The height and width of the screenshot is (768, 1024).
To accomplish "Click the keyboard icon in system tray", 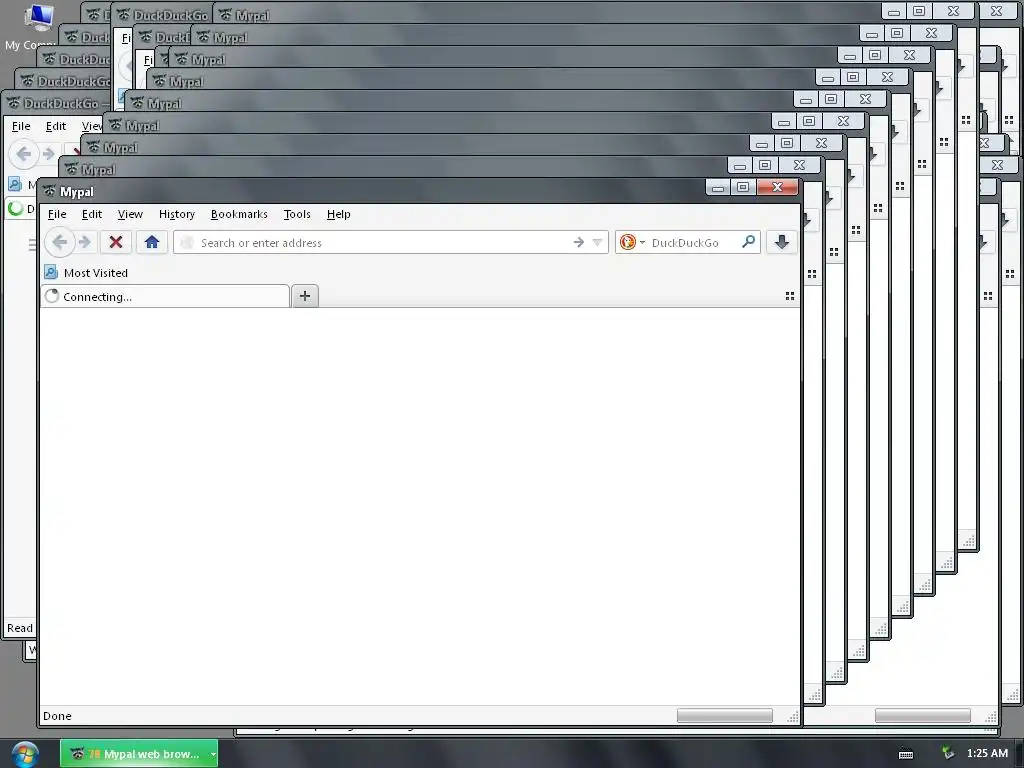I will [906, 754].
